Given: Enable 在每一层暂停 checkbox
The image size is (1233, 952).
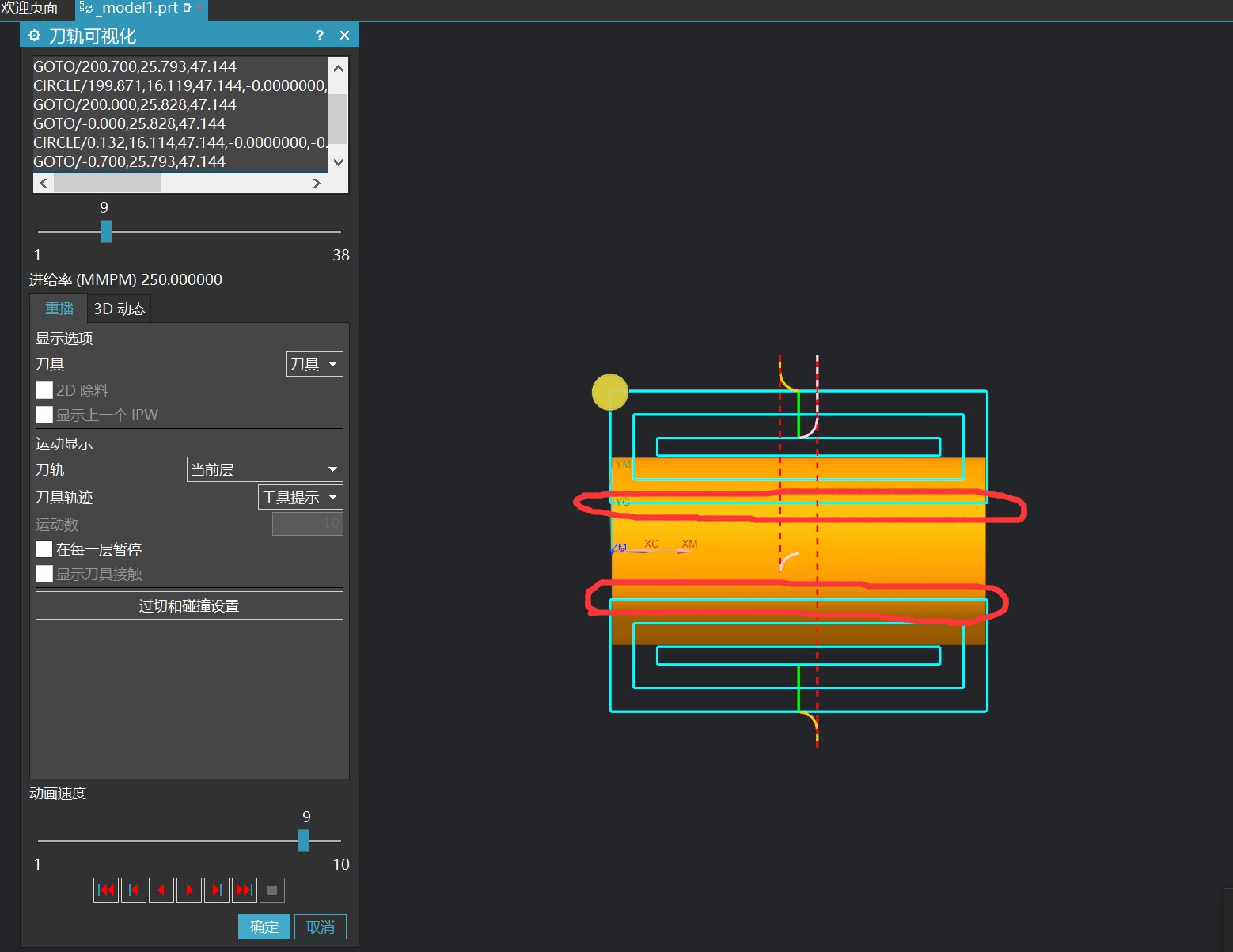Looking at the screenshot, I should pyautogui.click(x=44, y=549).
